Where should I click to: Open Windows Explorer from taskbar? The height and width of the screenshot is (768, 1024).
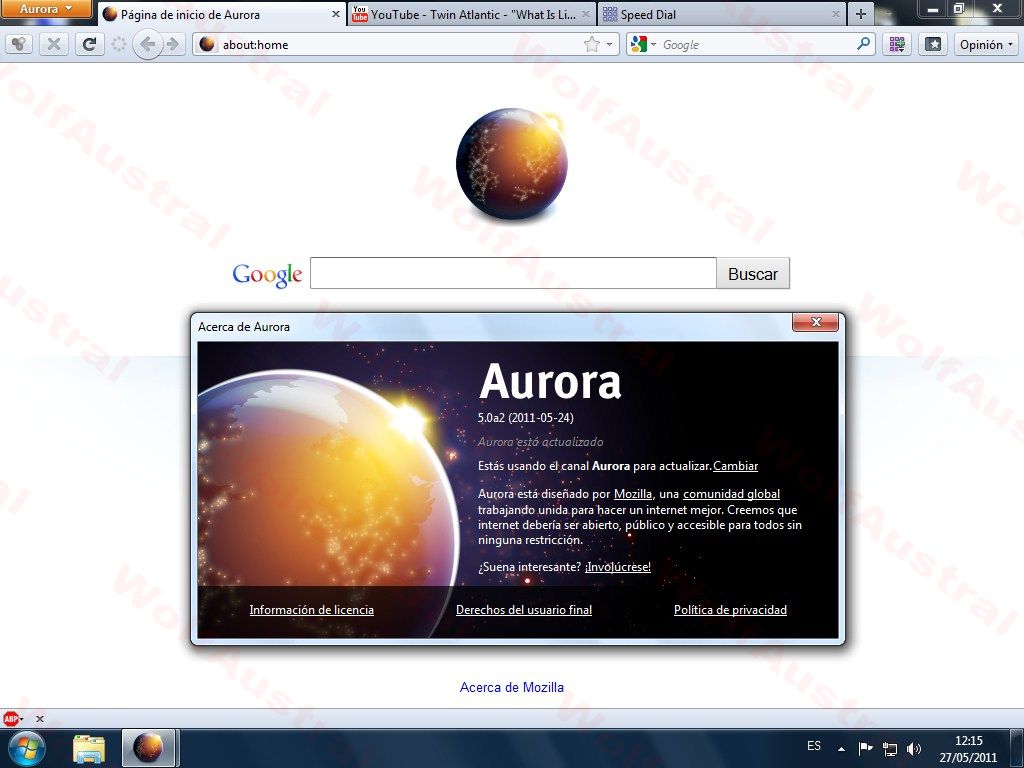click(89, 748)
